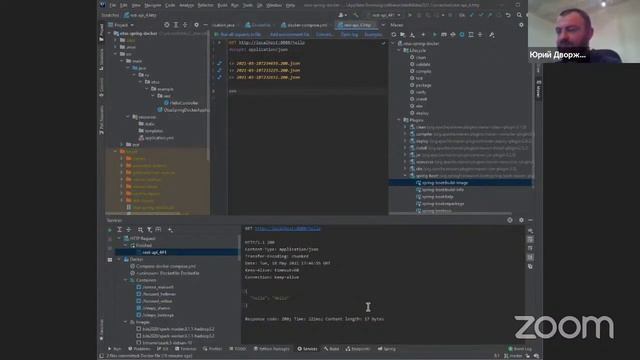This screenshot has height=360, width=640.
Task: Collapse Containers node under Docker
Action: pyautogui.click(x=125, y=280)
